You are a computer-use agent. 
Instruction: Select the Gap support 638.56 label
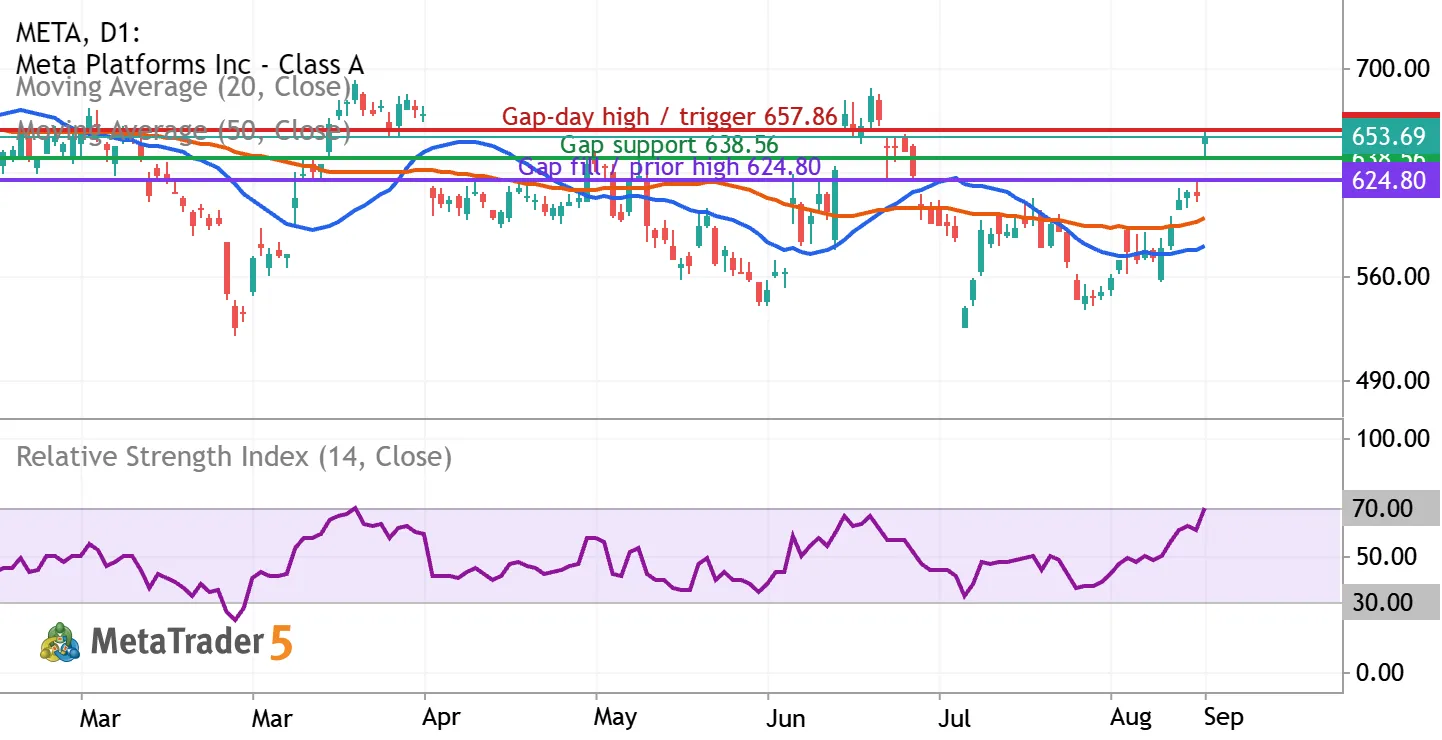(669, 145)
